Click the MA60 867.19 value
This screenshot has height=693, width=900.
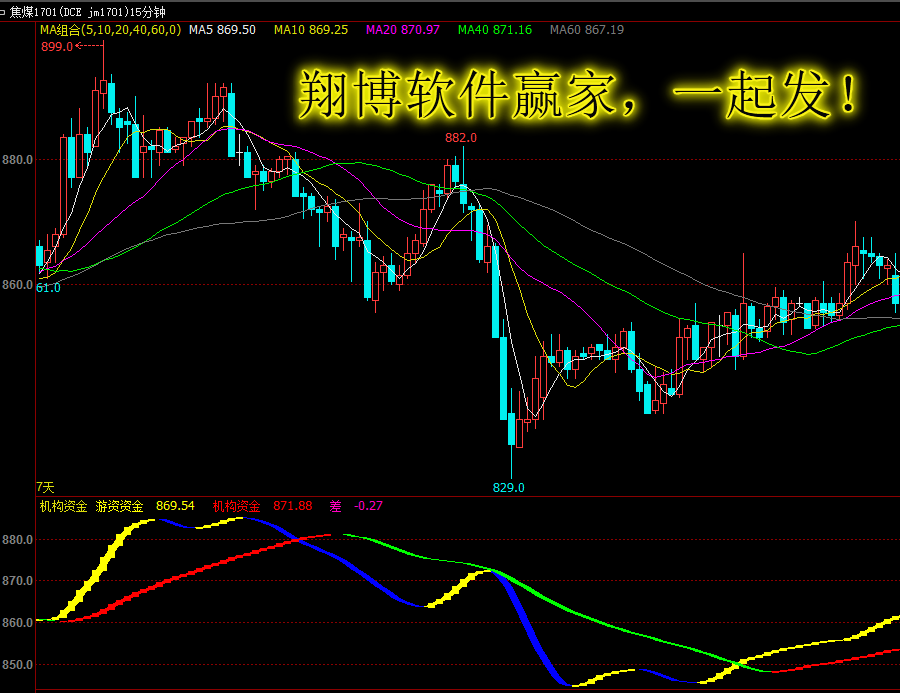587,30
